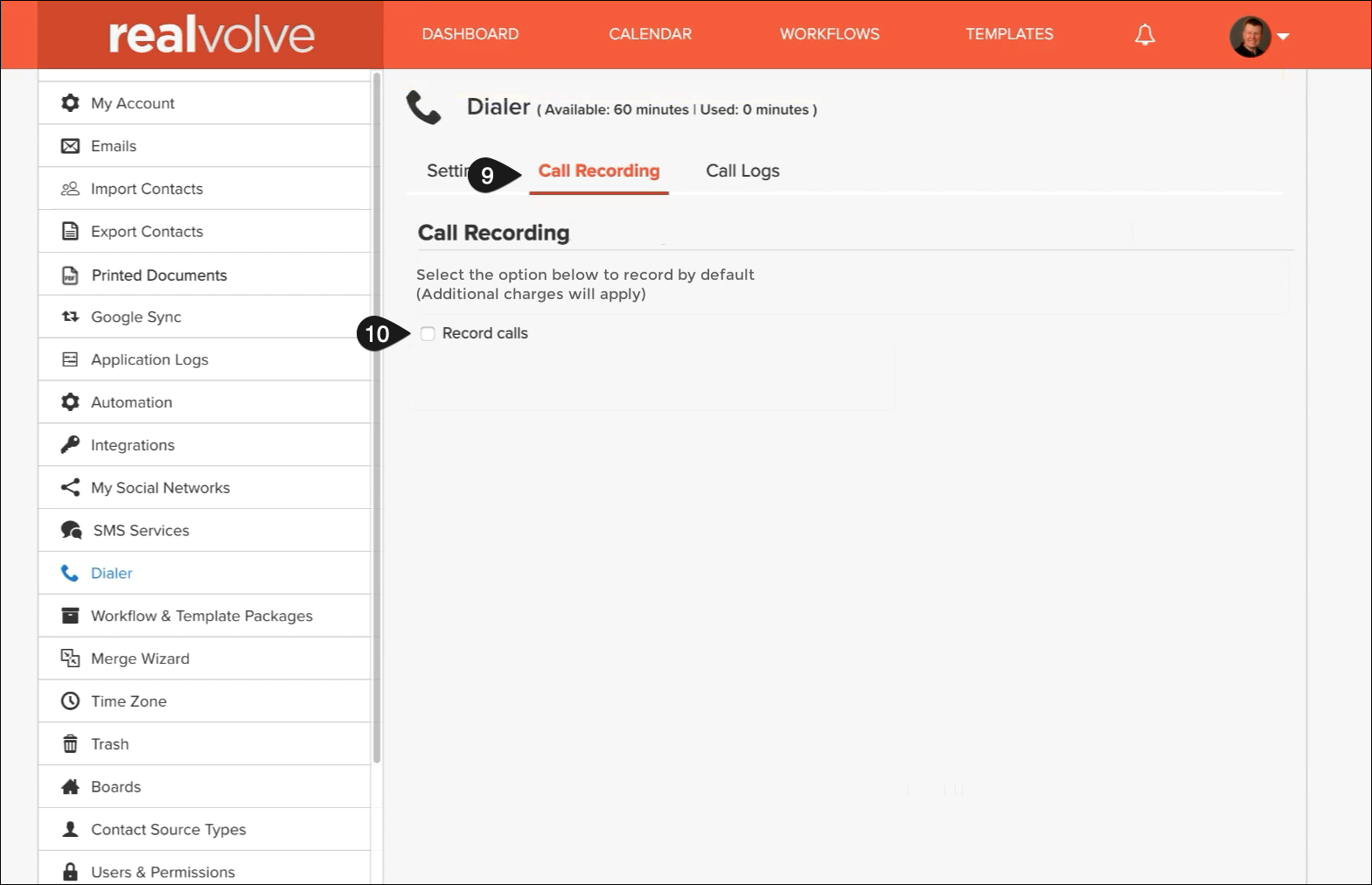Switch to the Call Logs tab
Image resolution: width=1372 pixels, height=885 pixels.
click(x=742, y=171)
